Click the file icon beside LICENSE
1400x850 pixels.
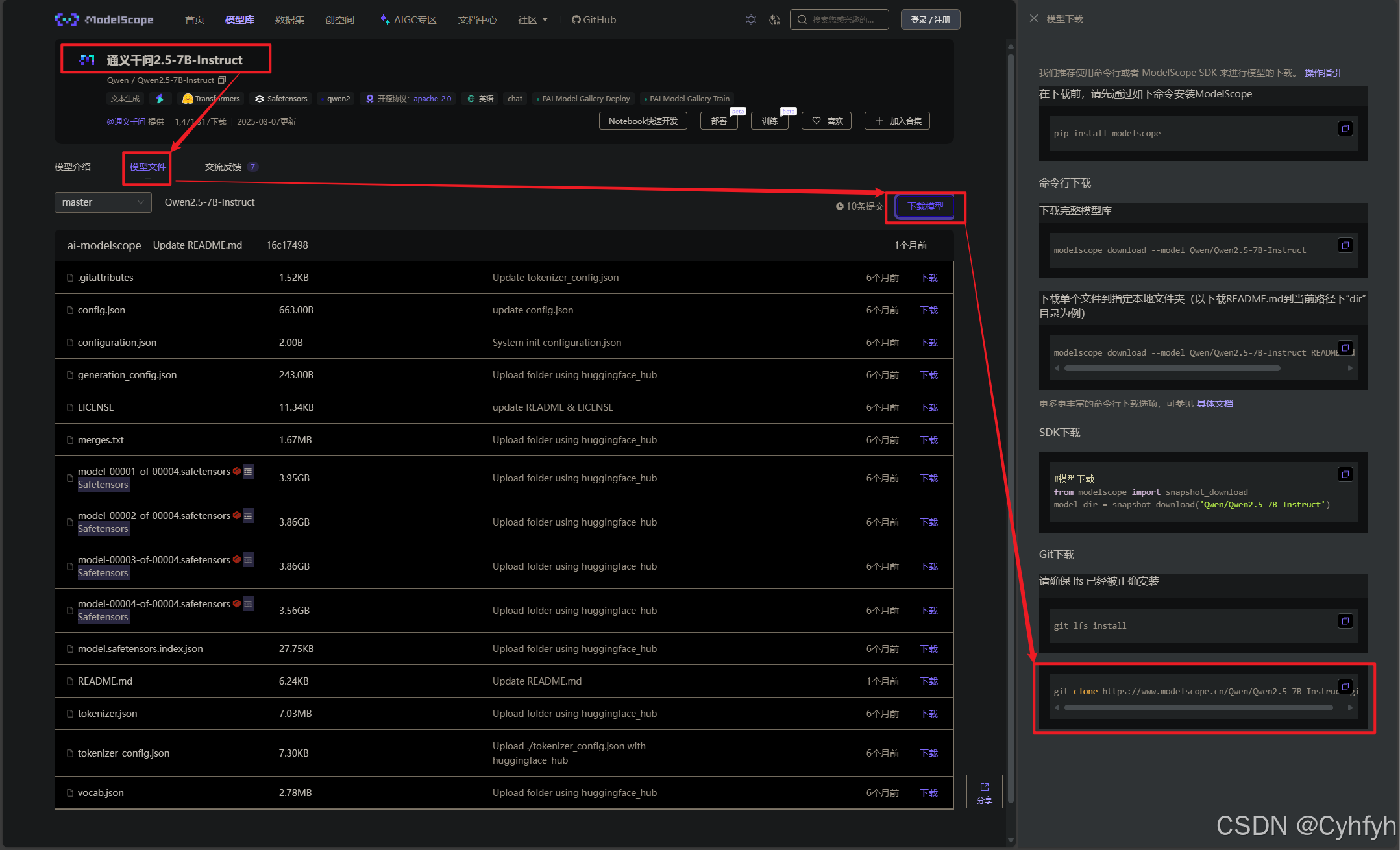(70, 407)
